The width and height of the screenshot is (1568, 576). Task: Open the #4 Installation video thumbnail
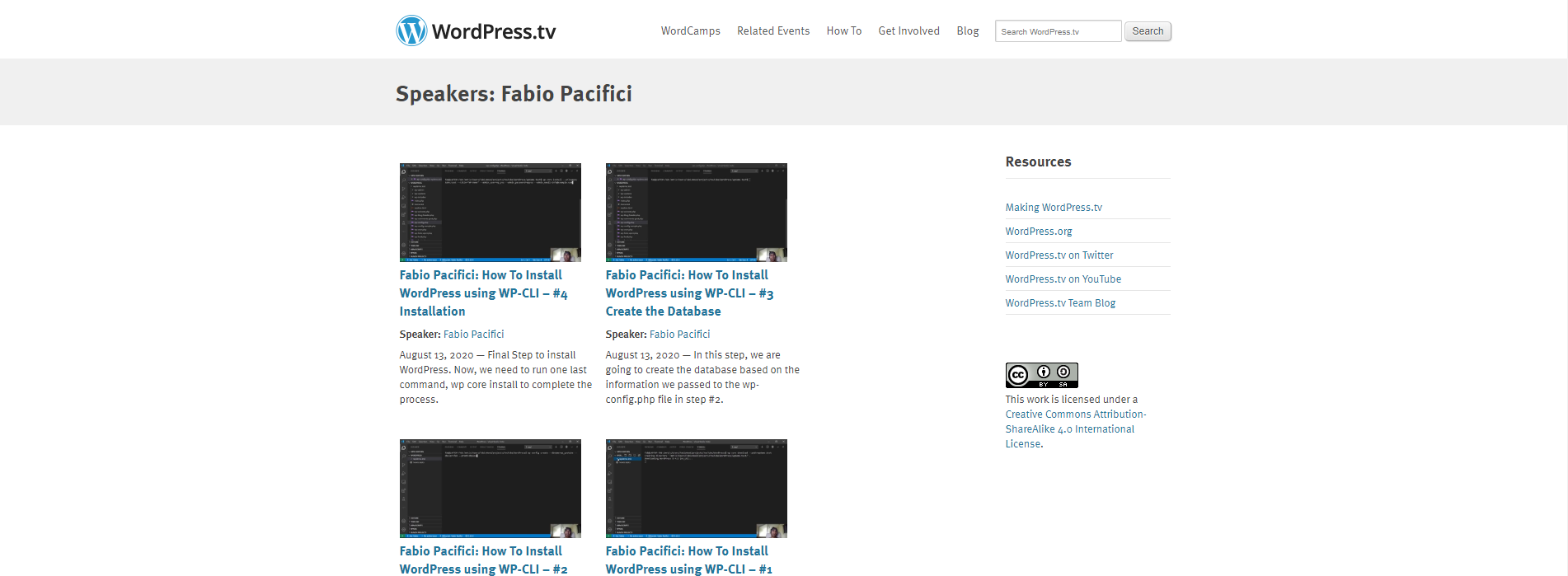pyautogui.click(x=491, y=213)
